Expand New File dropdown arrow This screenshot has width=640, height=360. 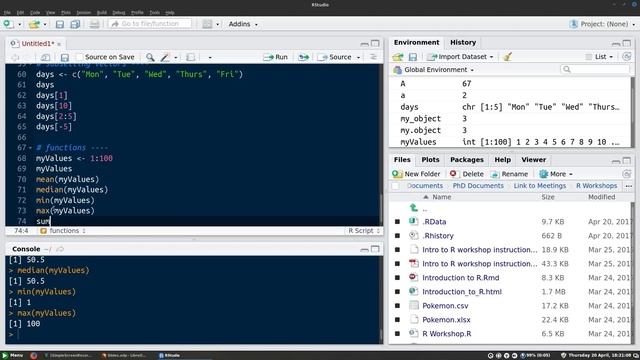(x=19, y=24)
